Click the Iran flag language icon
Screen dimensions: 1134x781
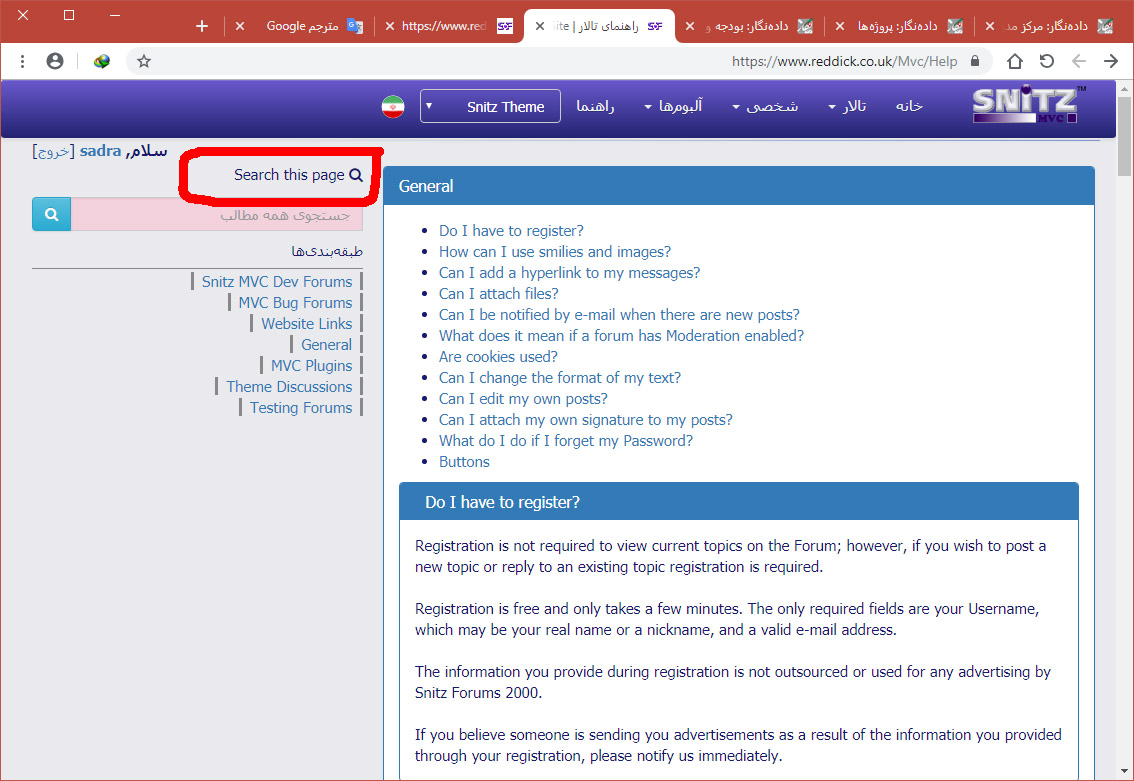pyautogui.click(x=393, y=107)
